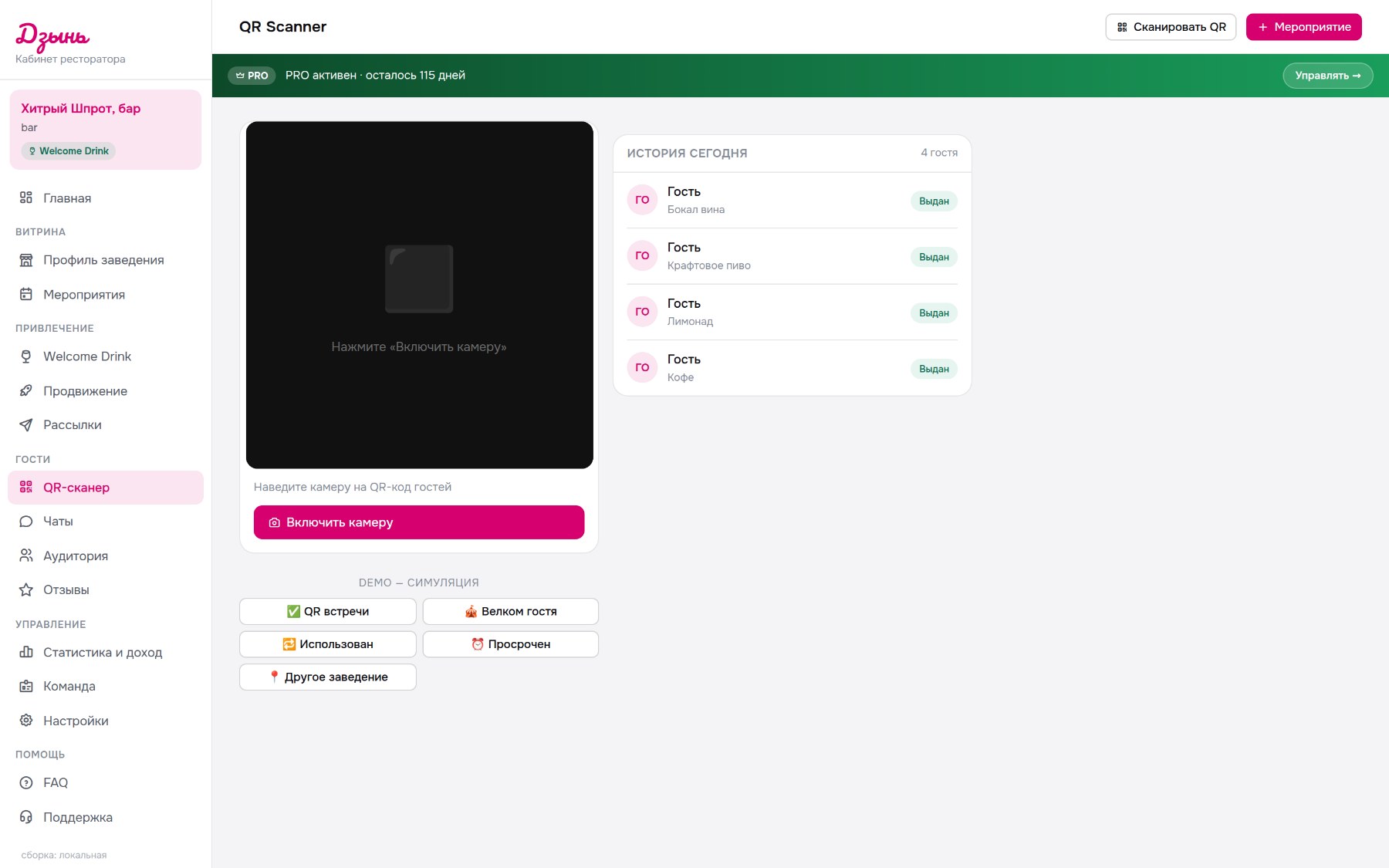Screen dimensions: 1389x868
Task: Navigate to Продвижение
Action: [106, 390]
